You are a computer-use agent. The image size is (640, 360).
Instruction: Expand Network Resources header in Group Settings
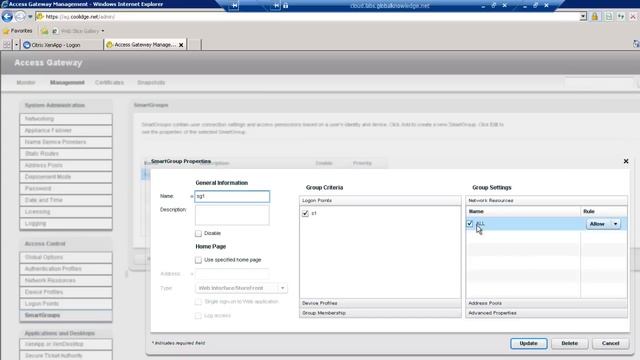coord(547,200)
